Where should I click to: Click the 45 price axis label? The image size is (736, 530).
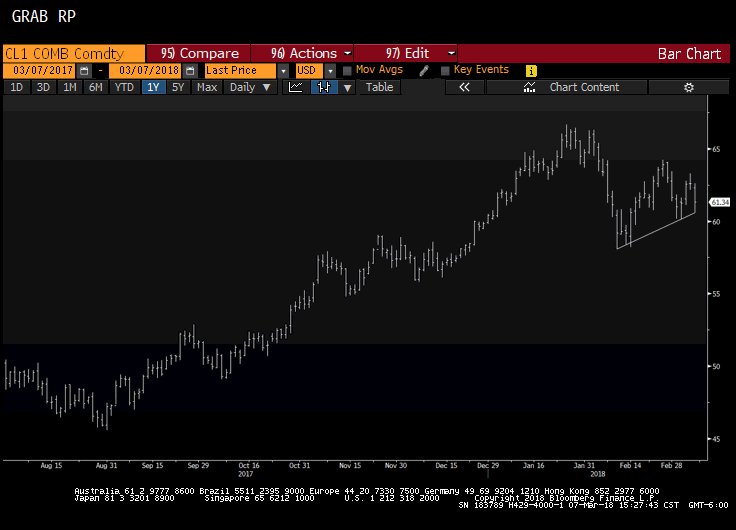click(x=716, y=439)
